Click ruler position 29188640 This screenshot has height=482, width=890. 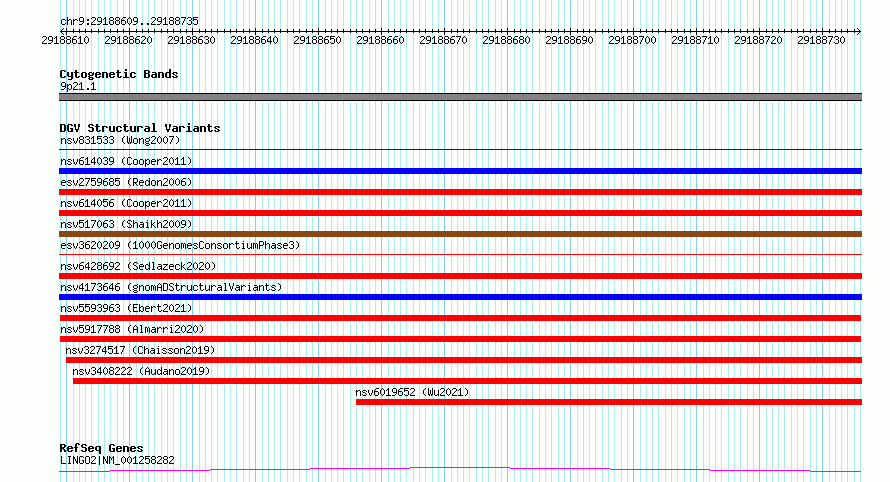254,40
